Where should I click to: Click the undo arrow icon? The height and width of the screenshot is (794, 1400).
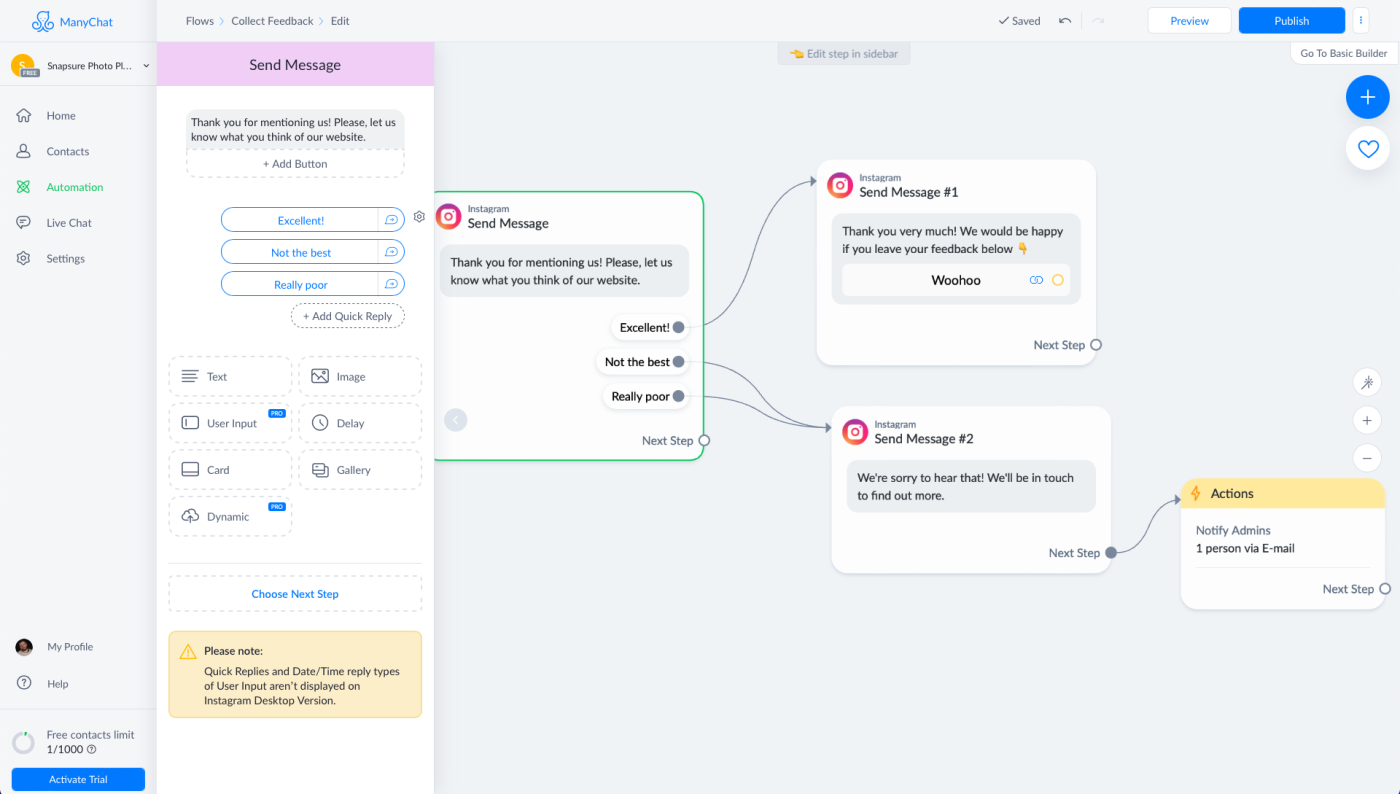[x=1065, y=20]
